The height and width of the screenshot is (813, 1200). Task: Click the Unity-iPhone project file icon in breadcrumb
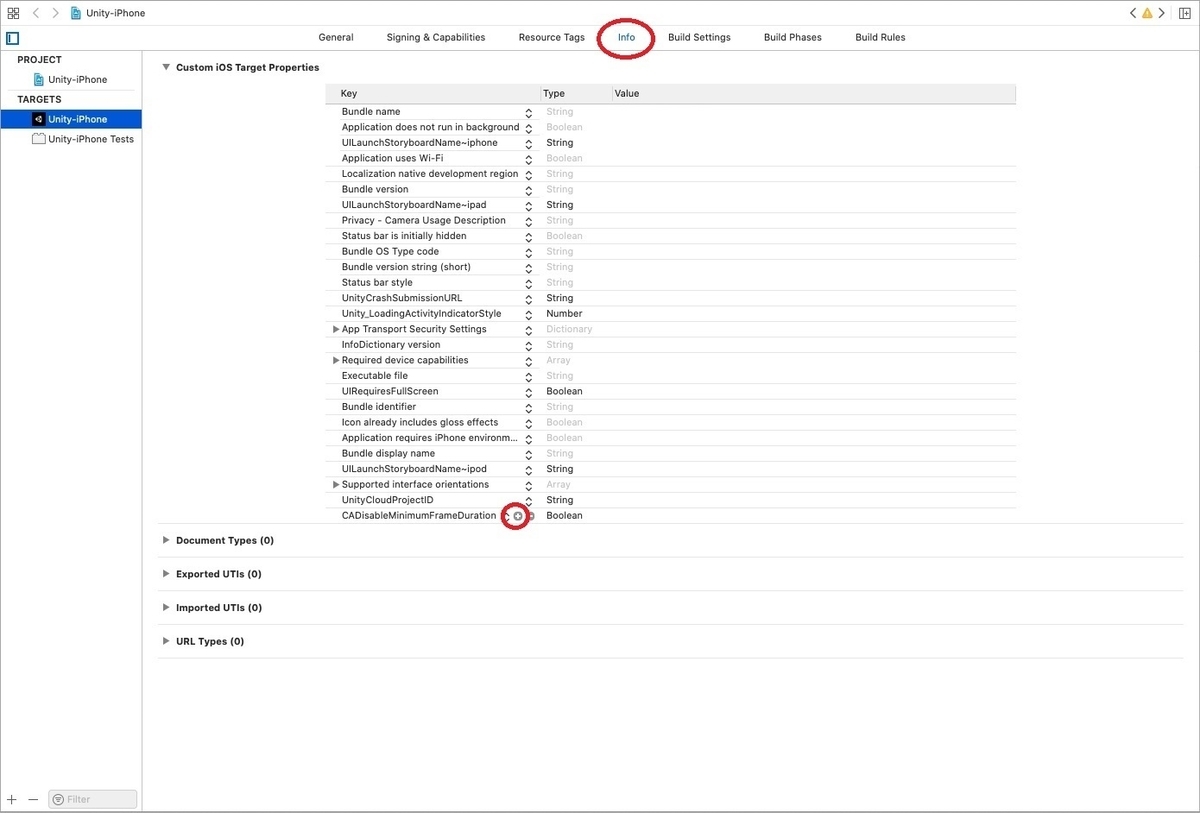pyautogui.click(x=76, y=13)
